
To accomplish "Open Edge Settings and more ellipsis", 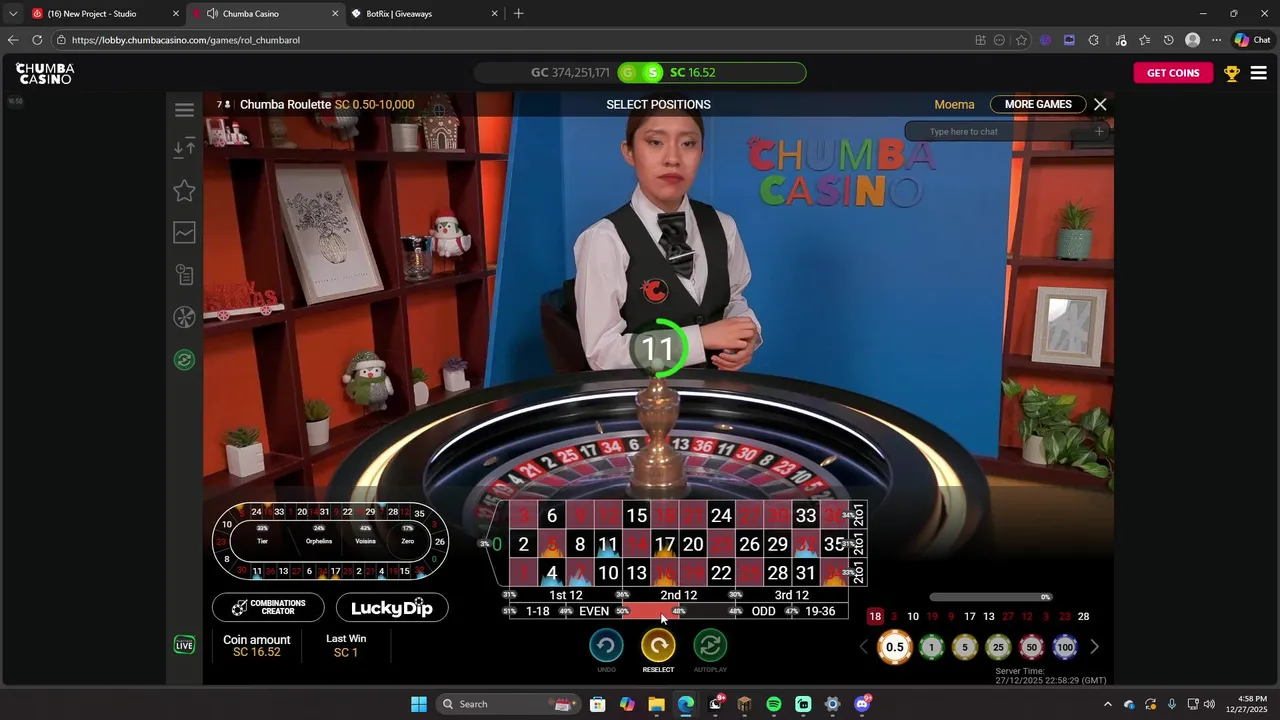I will [x=1216, y=40].
